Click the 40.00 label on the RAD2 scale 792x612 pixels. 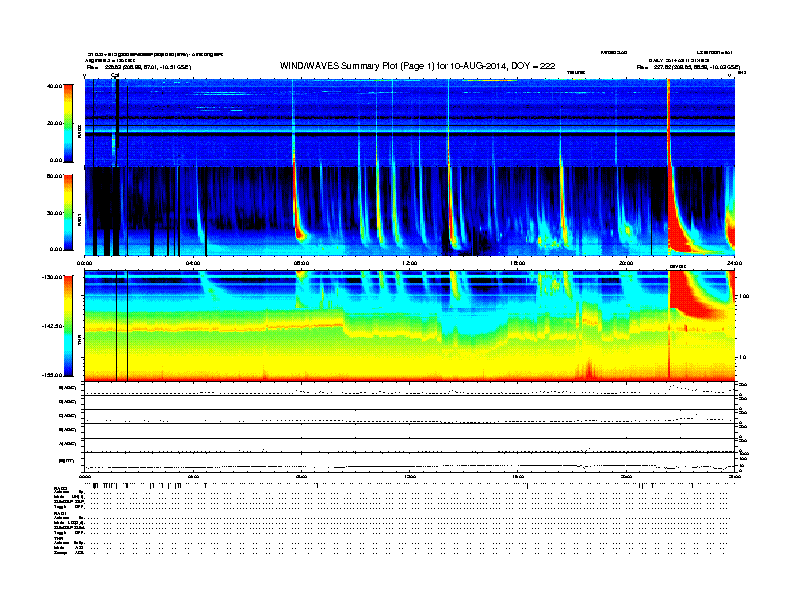(x=54, y=86)
